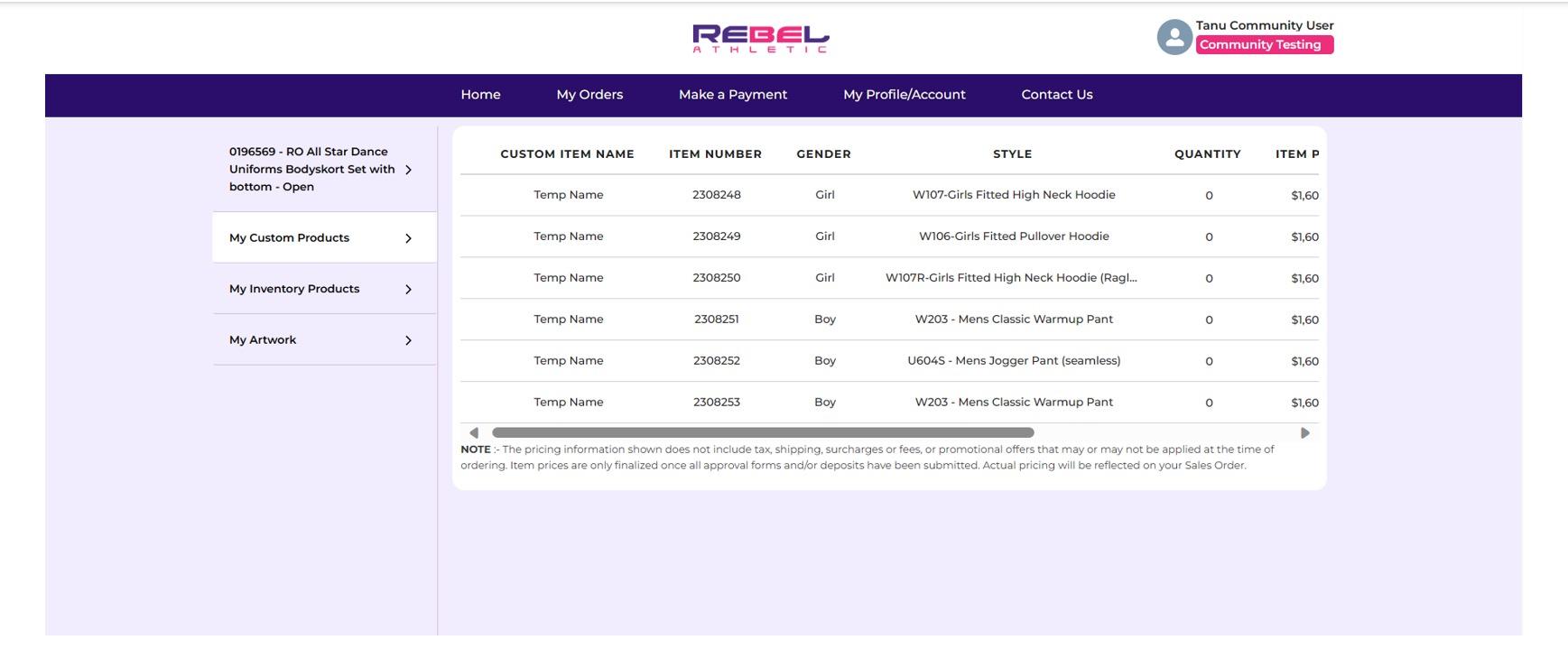The width and height of the screenshot is (1568, 649).
Task: Click item number 2308252
Action: (717, 361)
